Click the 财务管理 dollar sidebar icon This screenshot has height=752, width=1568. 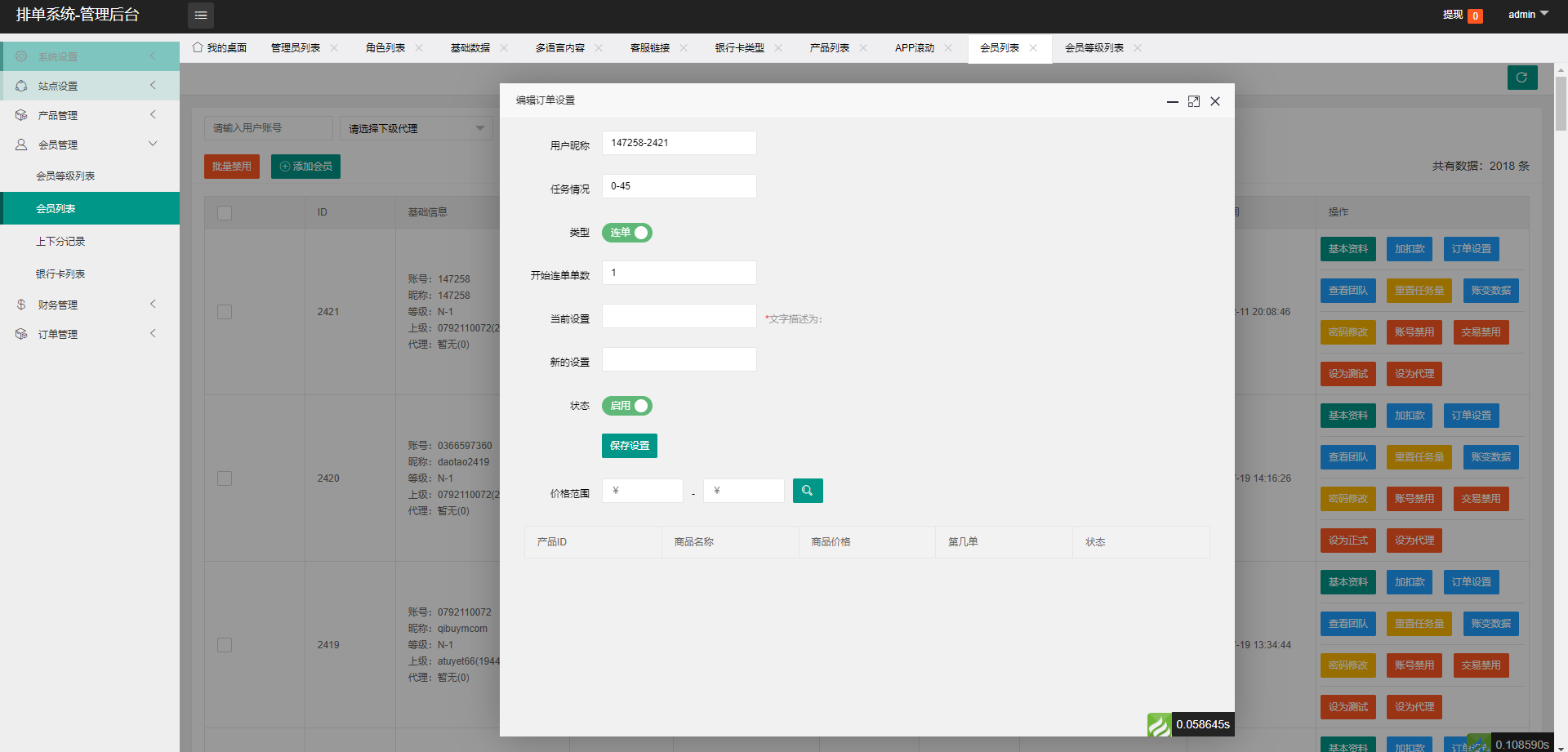pos(21,305)
